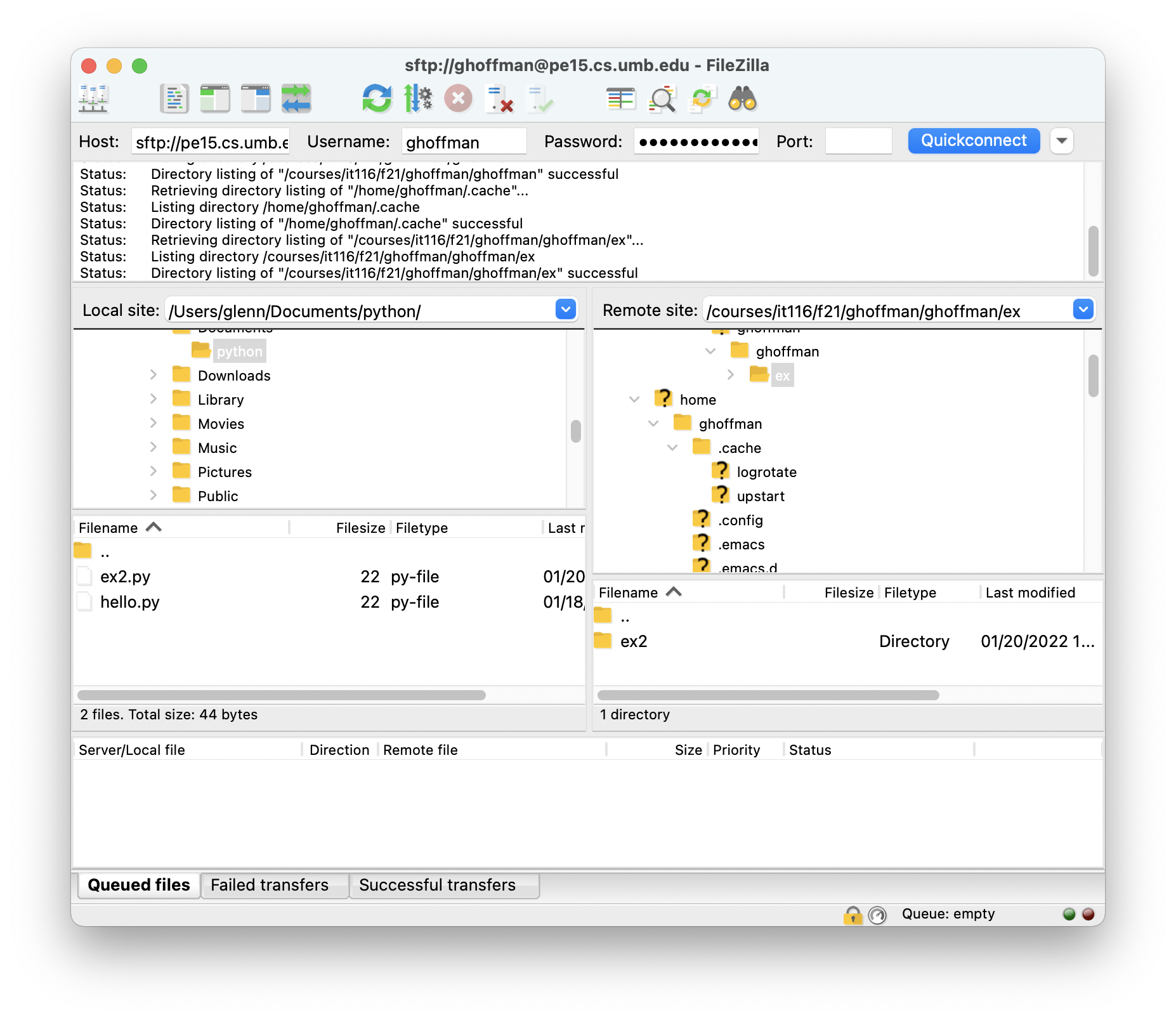Toggle processing of the transfer queue

tap(418, 99)
